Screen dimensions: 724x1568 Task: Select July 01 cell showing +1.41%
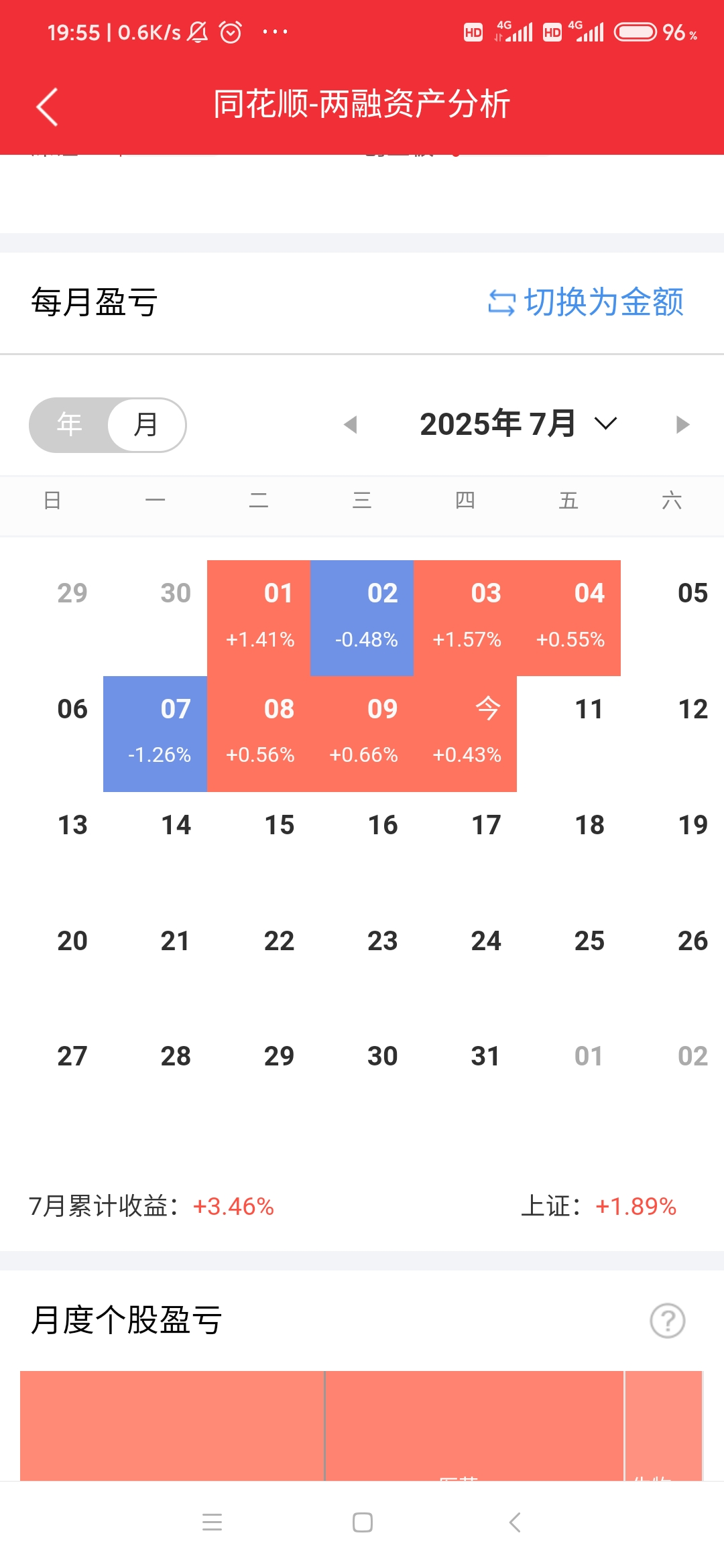[x=259, y=618]
